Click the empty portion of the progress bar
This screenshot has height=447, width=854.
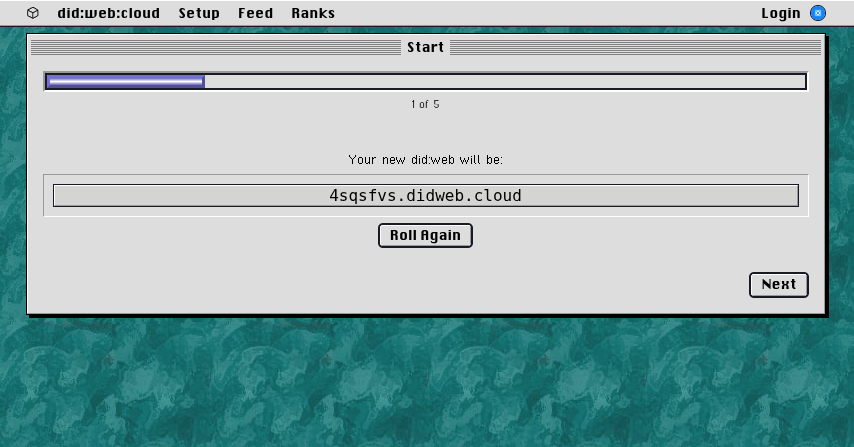pyautogui.click(x=500, y=82)
